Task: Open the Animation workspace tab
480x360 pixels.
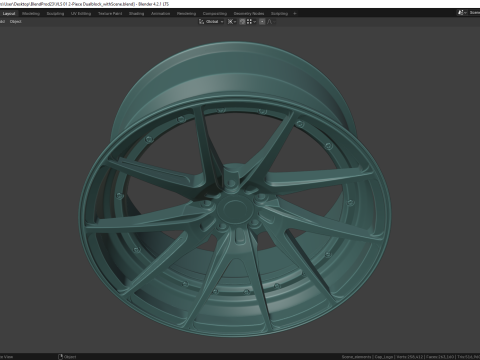Action: (x=160, y=14)
